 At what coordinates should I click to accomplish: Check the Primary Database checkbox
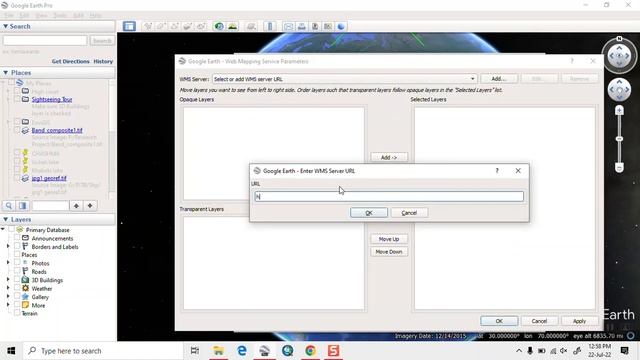(11, 230)
